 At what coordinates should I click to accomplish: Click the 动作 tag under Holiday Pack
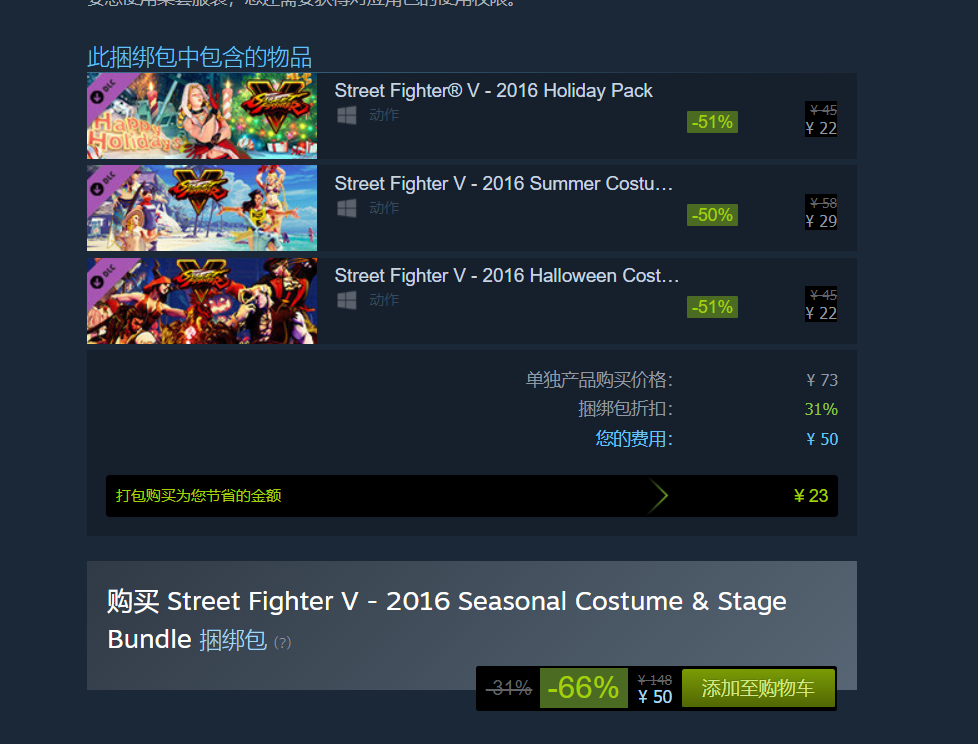384,116
